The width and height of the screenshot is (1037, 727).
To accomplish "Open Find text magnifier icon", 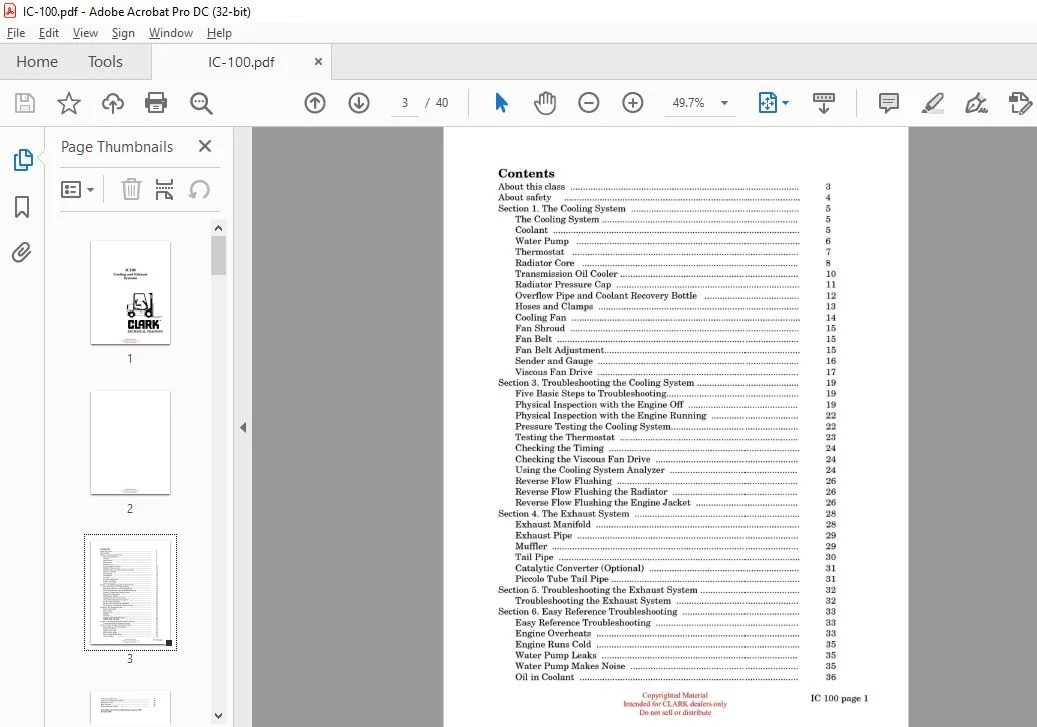I will pyautogui.click(x=201, y=103).
